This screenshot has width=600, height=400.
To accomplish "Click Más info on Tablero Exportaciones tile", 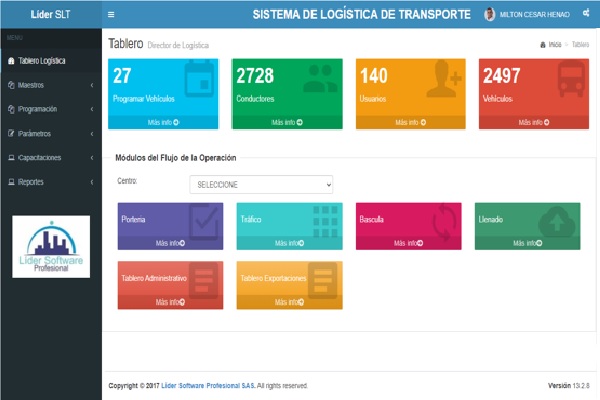I will [x=289, y=301].
